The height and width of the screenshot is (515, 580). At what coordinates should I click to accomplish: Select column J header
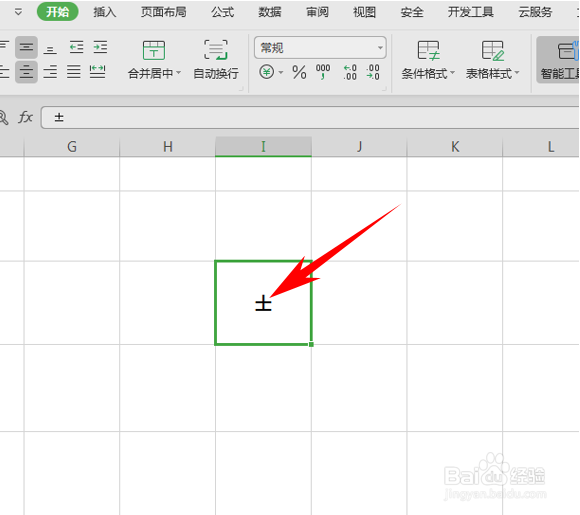[359, 147]
